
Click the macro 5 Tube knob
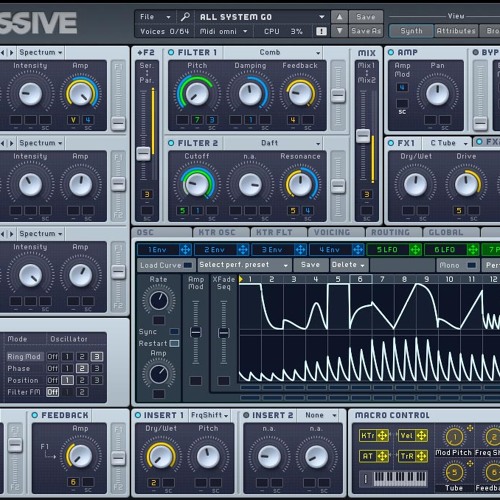[454, 472]
